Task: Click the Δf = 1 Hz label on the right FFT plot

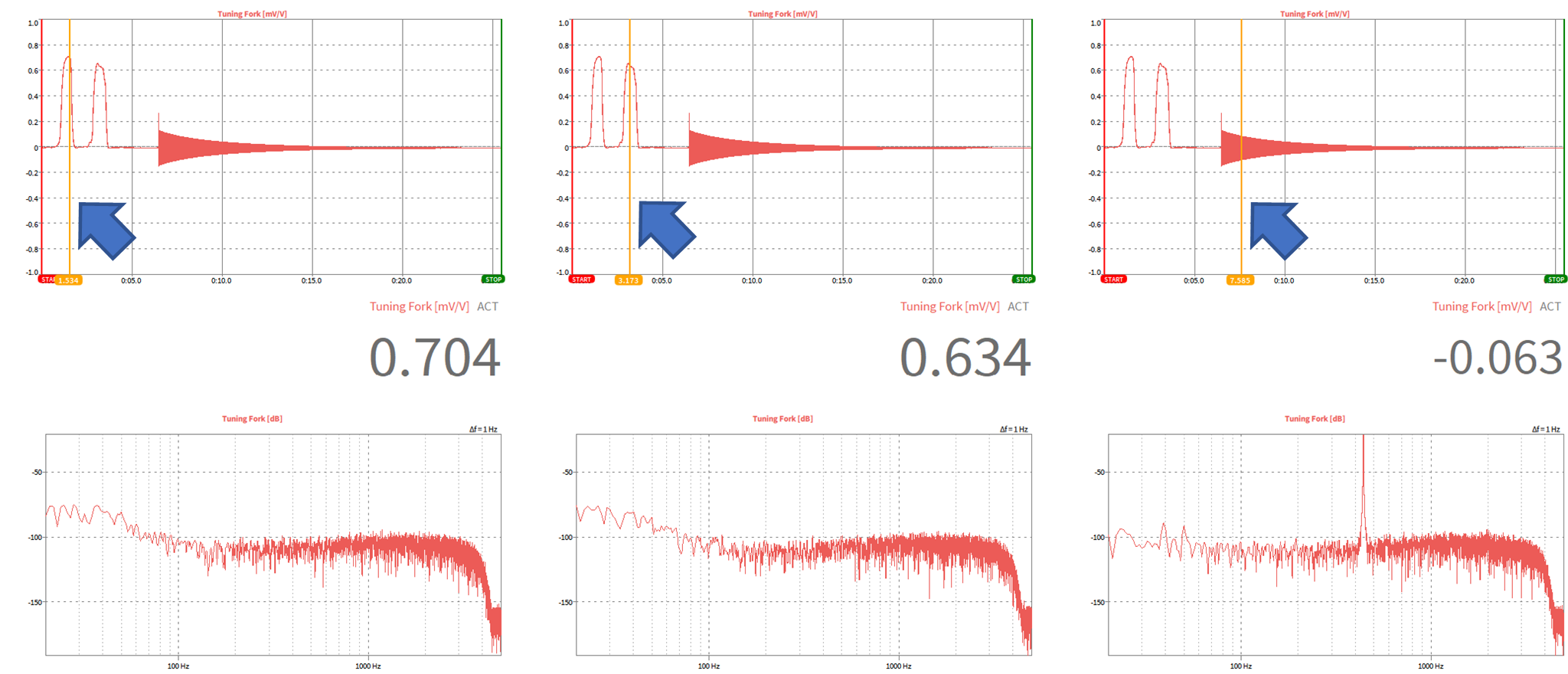Action: 1546,430
